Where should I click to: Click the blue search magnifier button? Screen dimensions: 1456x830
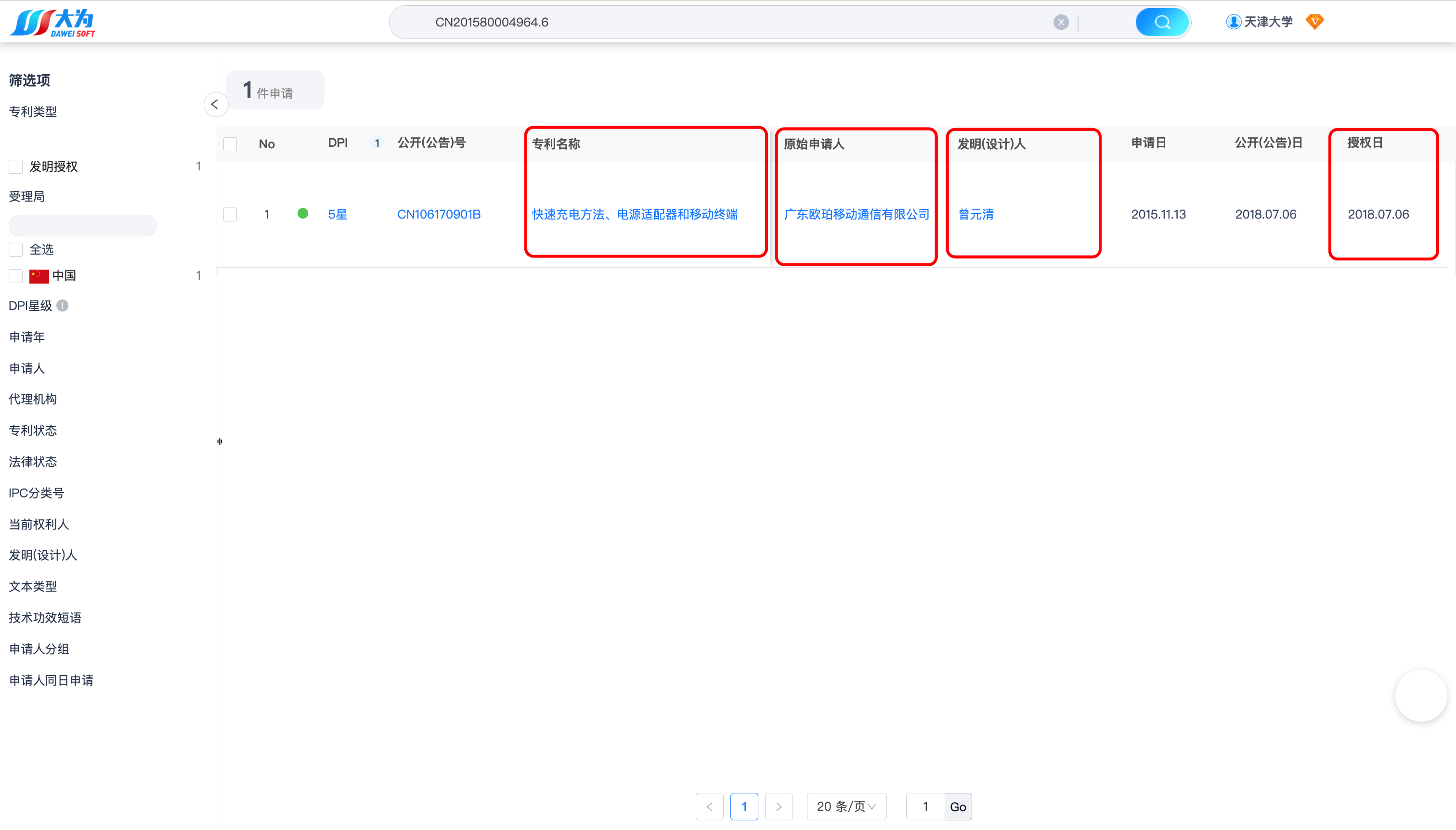coord(1161,22)
